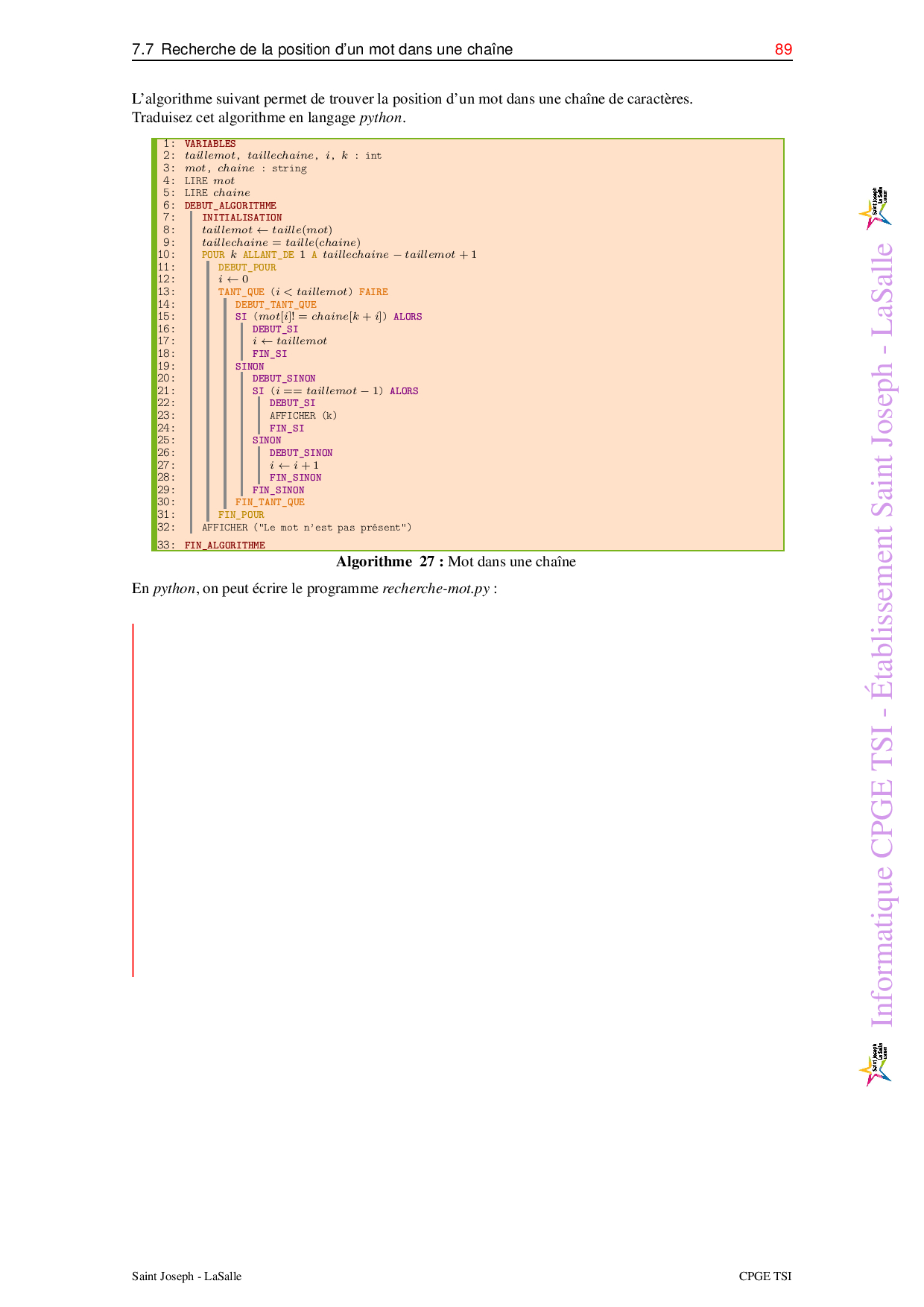Click the POUR k ALLANT_DE loop line
Viewport: 924px width, 1307px height.
tap(339, 255)
